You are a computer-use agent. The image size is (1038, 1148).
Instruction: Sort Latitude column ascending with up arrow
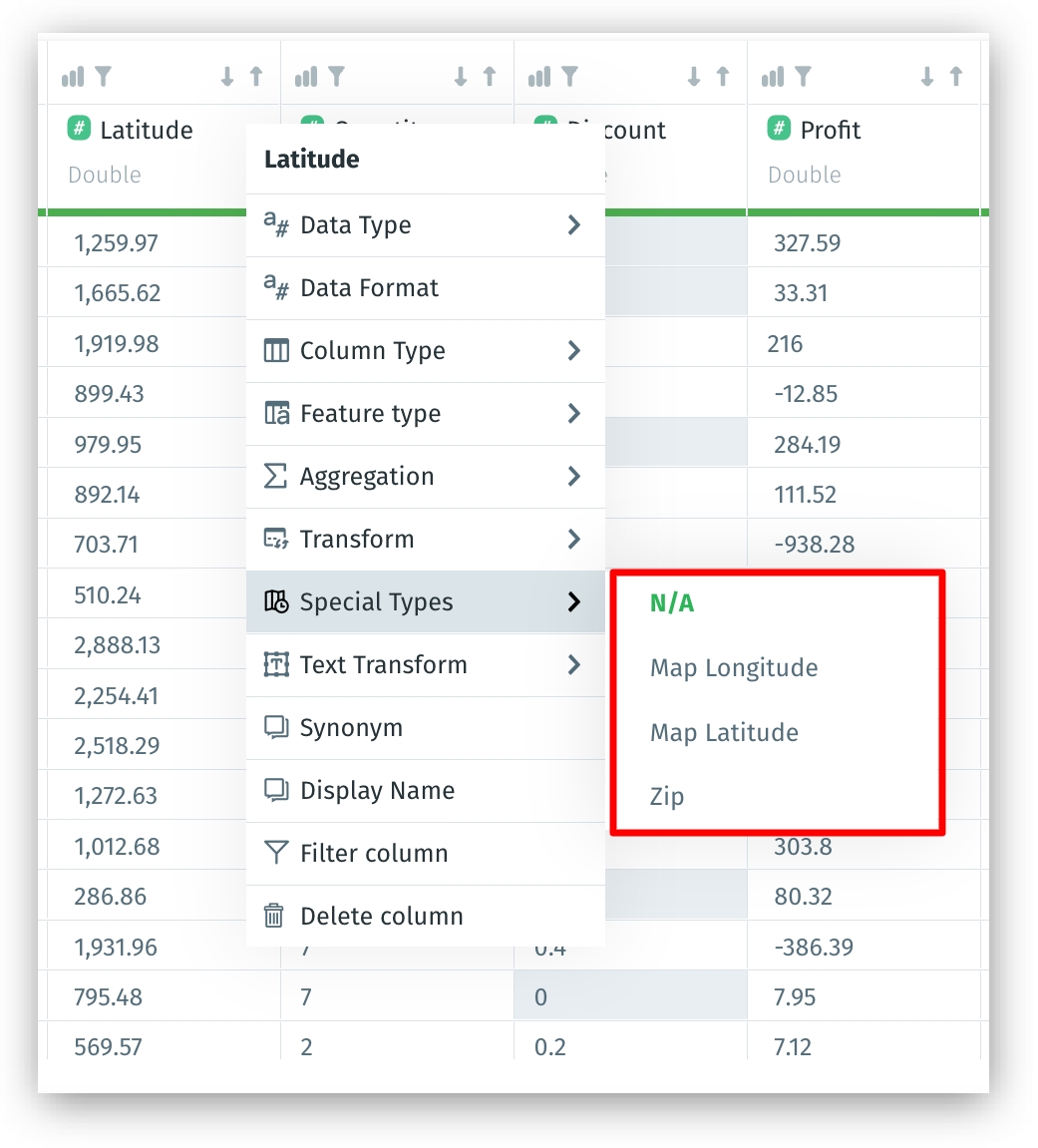(256, 77)
